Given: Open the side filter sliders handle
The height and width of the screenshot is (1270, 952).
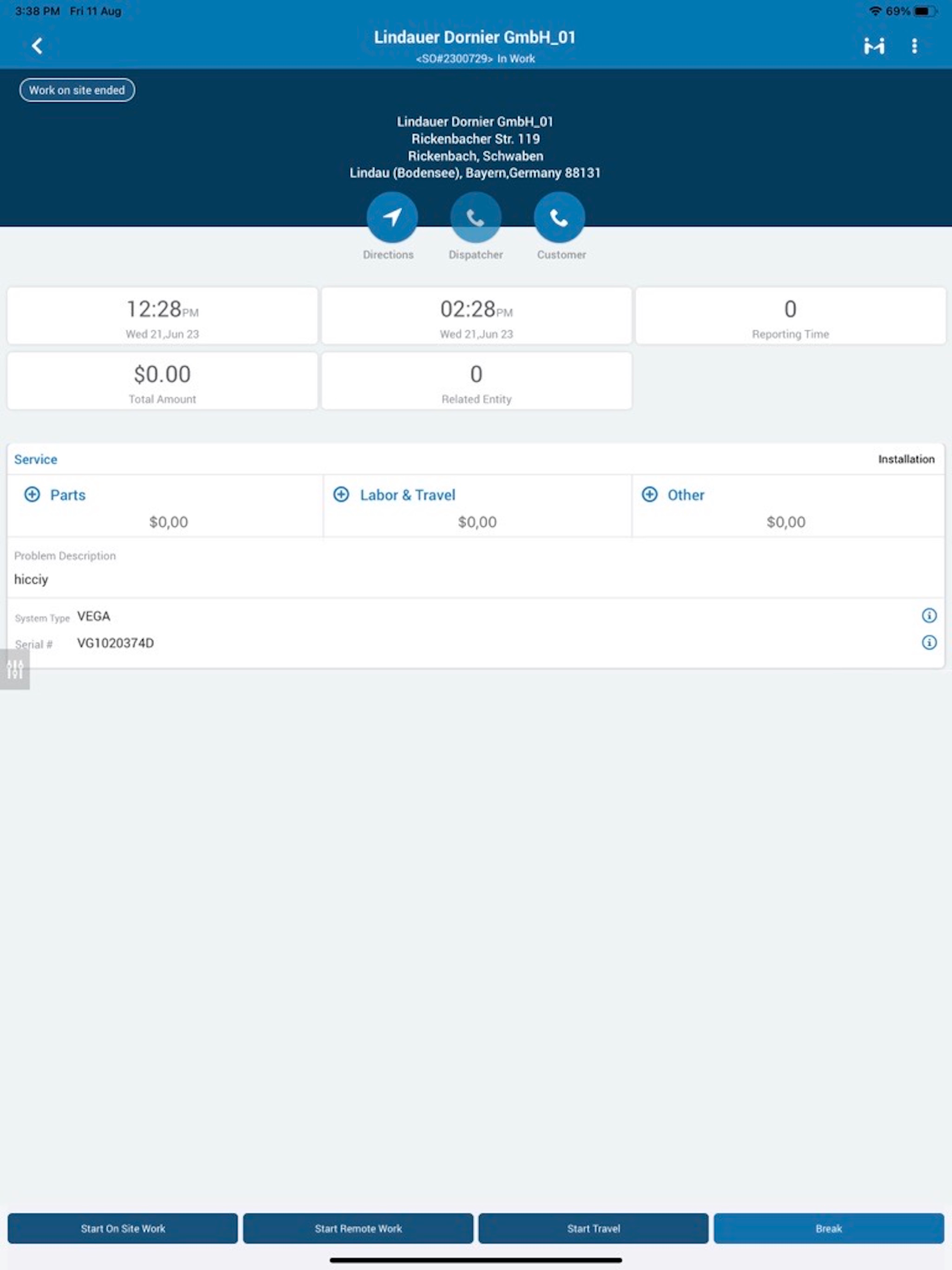Looking at the screenshot, I should click(15, 669).
